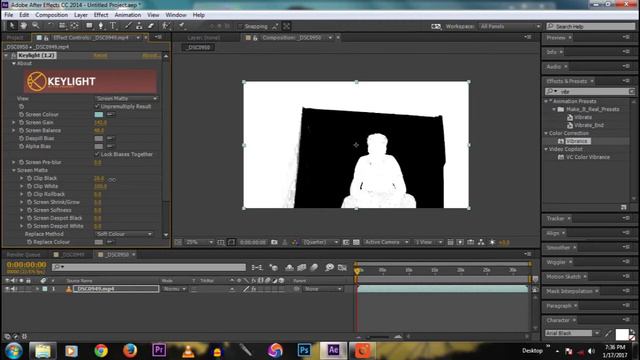The image size is (640, 360).
Task: Toggle Screen Gain stopwatch
Action: point(21,122)
